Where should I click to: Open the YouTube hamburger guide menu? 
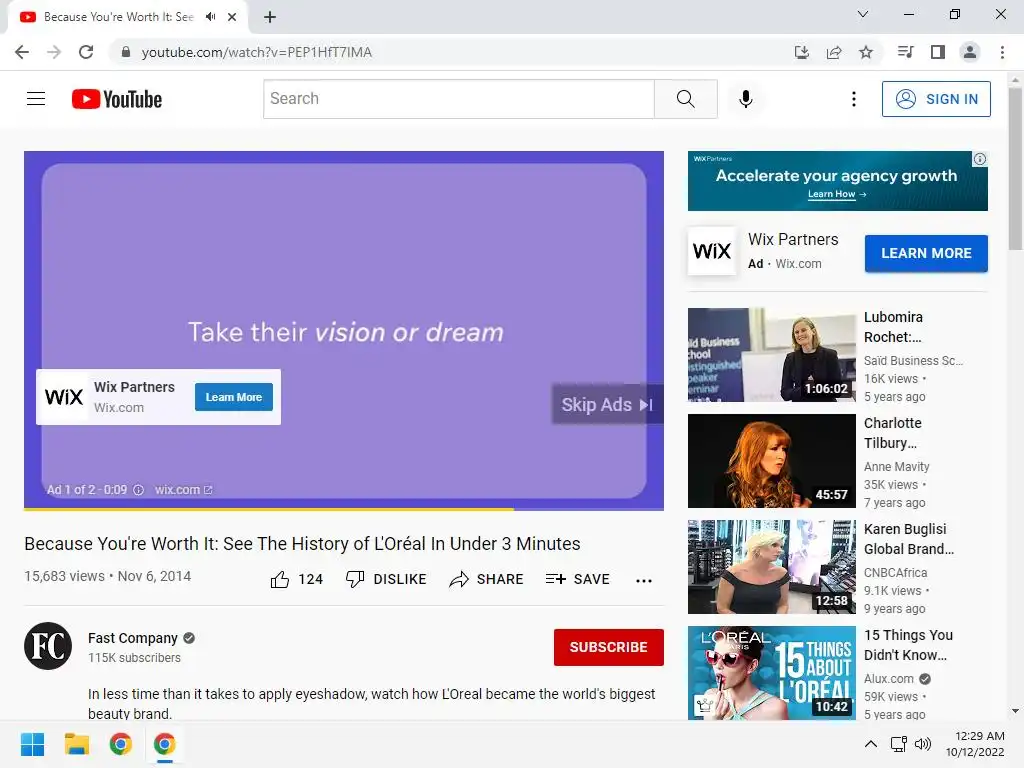[36, 99]
